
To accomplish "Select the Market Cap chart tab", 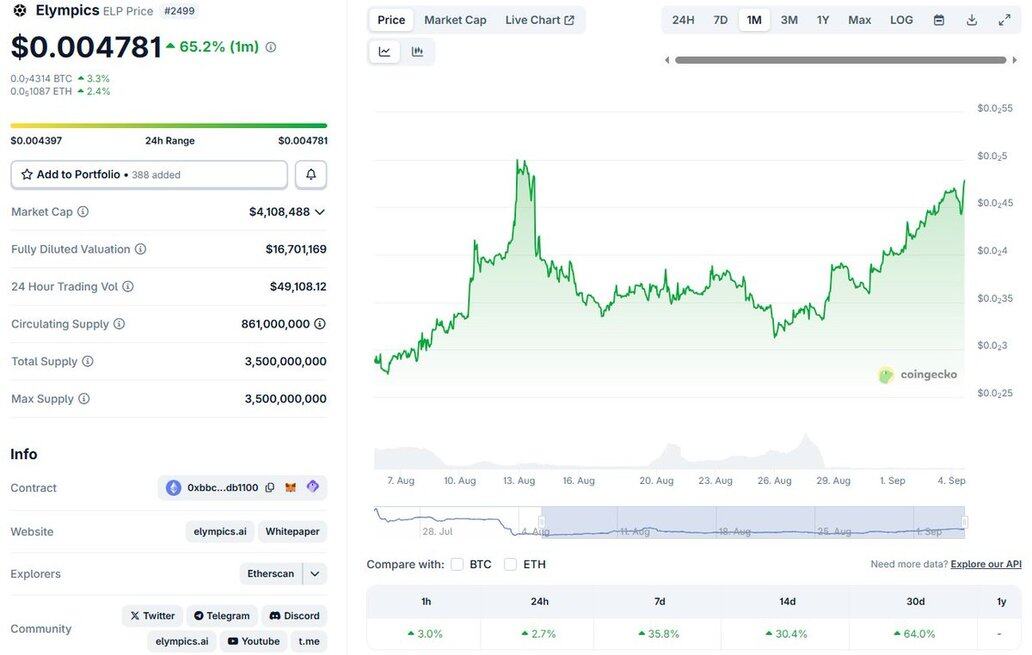I will pyautogui.click(x=455, y=20).
